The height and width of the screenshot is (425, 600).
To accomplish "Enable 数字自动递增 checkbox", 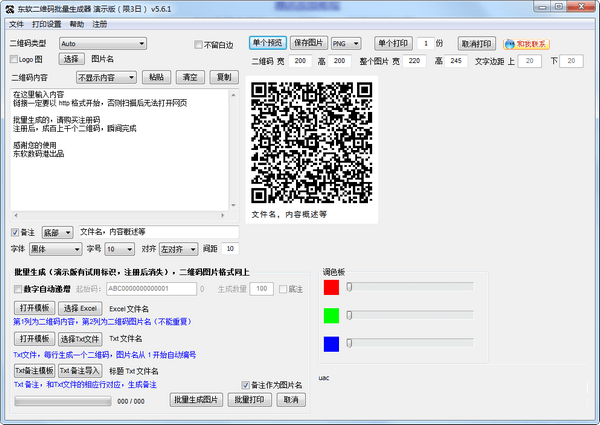I will [x=18, y=289].
